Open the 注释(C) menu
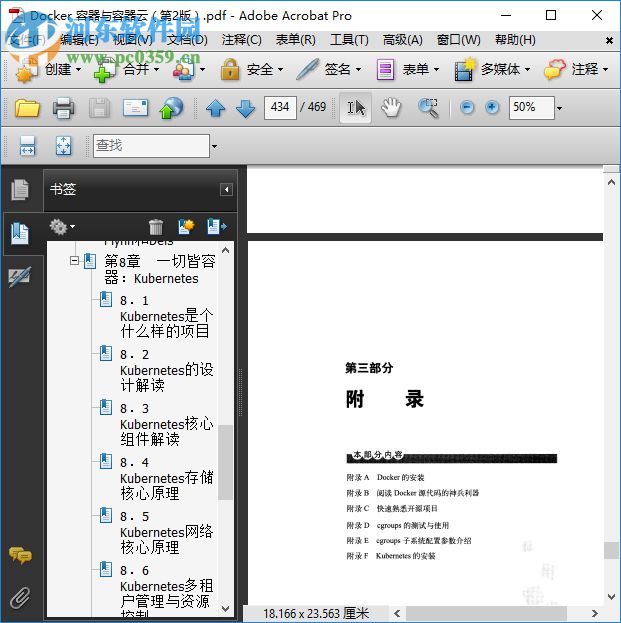 pos(242,40)
